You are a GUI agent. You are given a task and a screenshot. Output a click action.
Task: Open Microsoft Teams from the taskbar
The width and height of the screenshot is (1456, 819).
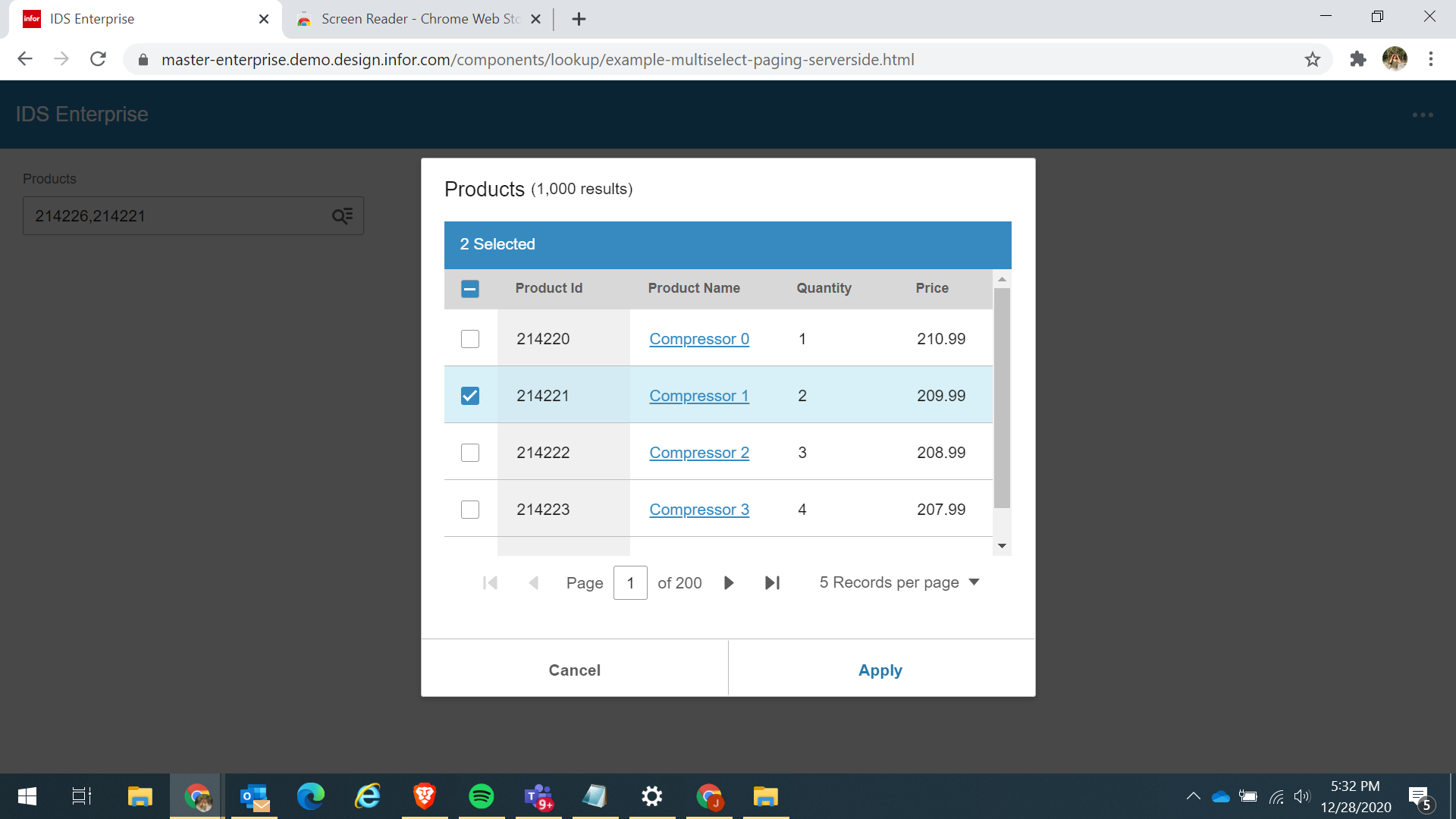pyautogui.click(x=538, y=796)
